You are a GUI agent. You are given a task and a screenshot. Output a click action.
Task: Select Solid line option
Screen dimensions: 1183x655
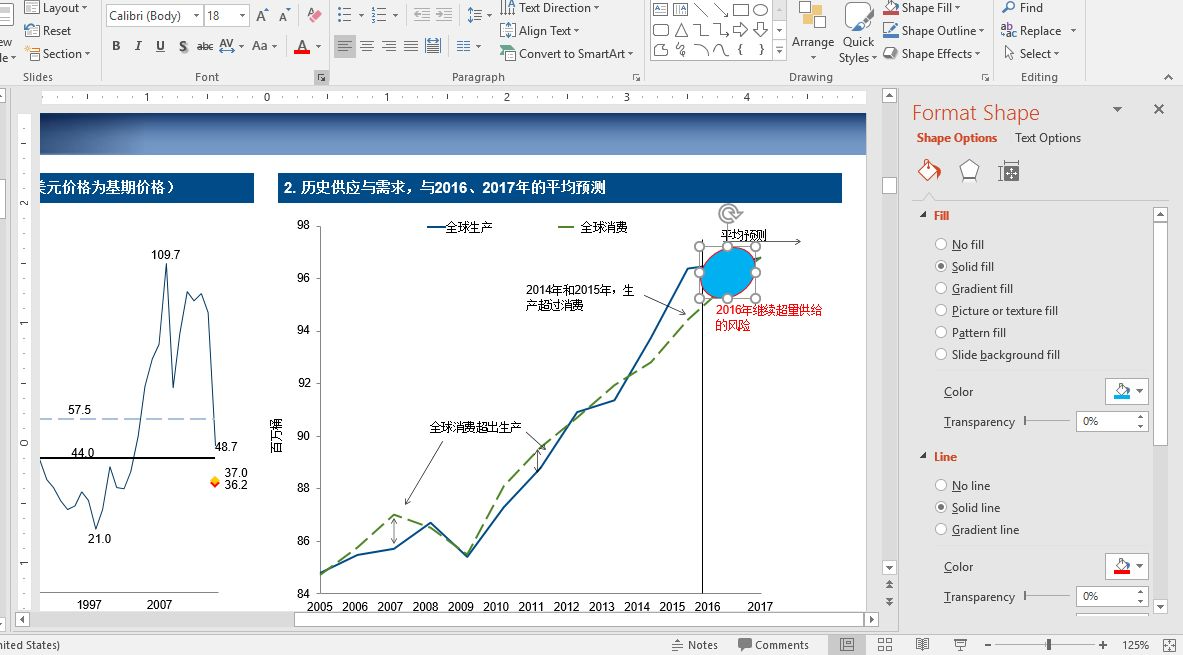[967, 508]
